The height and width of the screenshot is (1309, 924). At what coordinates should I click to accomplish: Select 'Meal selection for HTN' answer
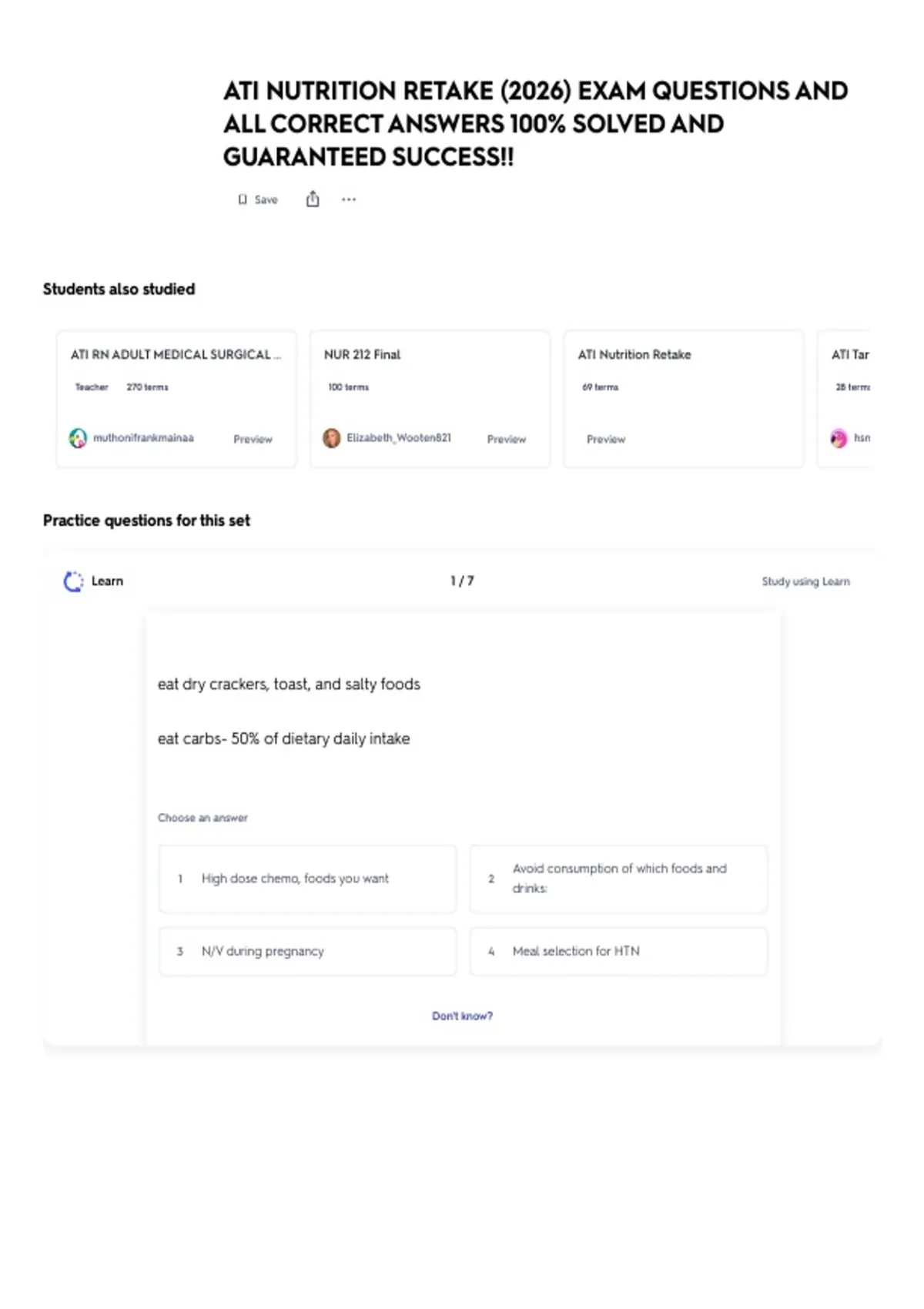618,952
